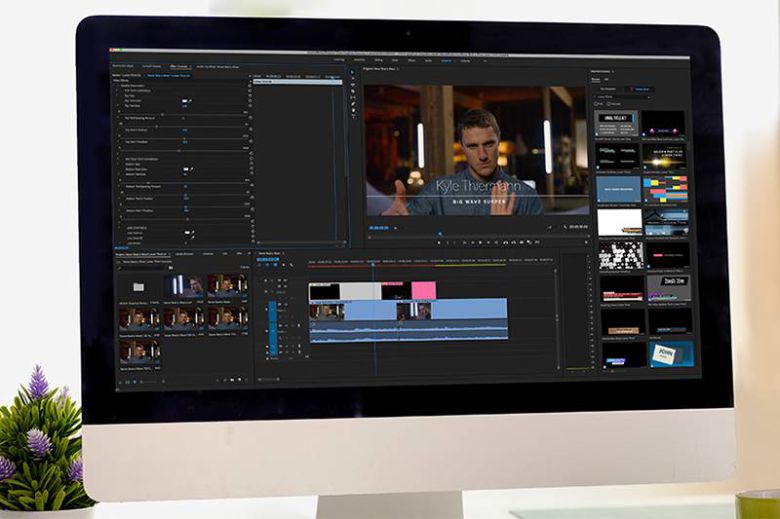Click the Bottom Text Color eyedropper icon
780x519 pixels.
[191, 170]
